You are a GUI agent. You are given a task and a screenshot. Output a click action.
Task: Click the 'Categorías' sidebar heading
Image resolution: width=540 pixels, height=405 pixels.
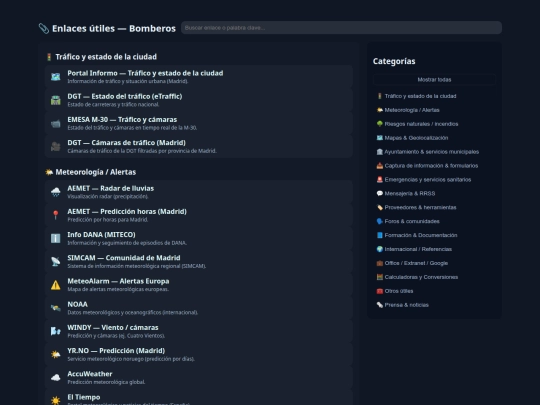394,61
